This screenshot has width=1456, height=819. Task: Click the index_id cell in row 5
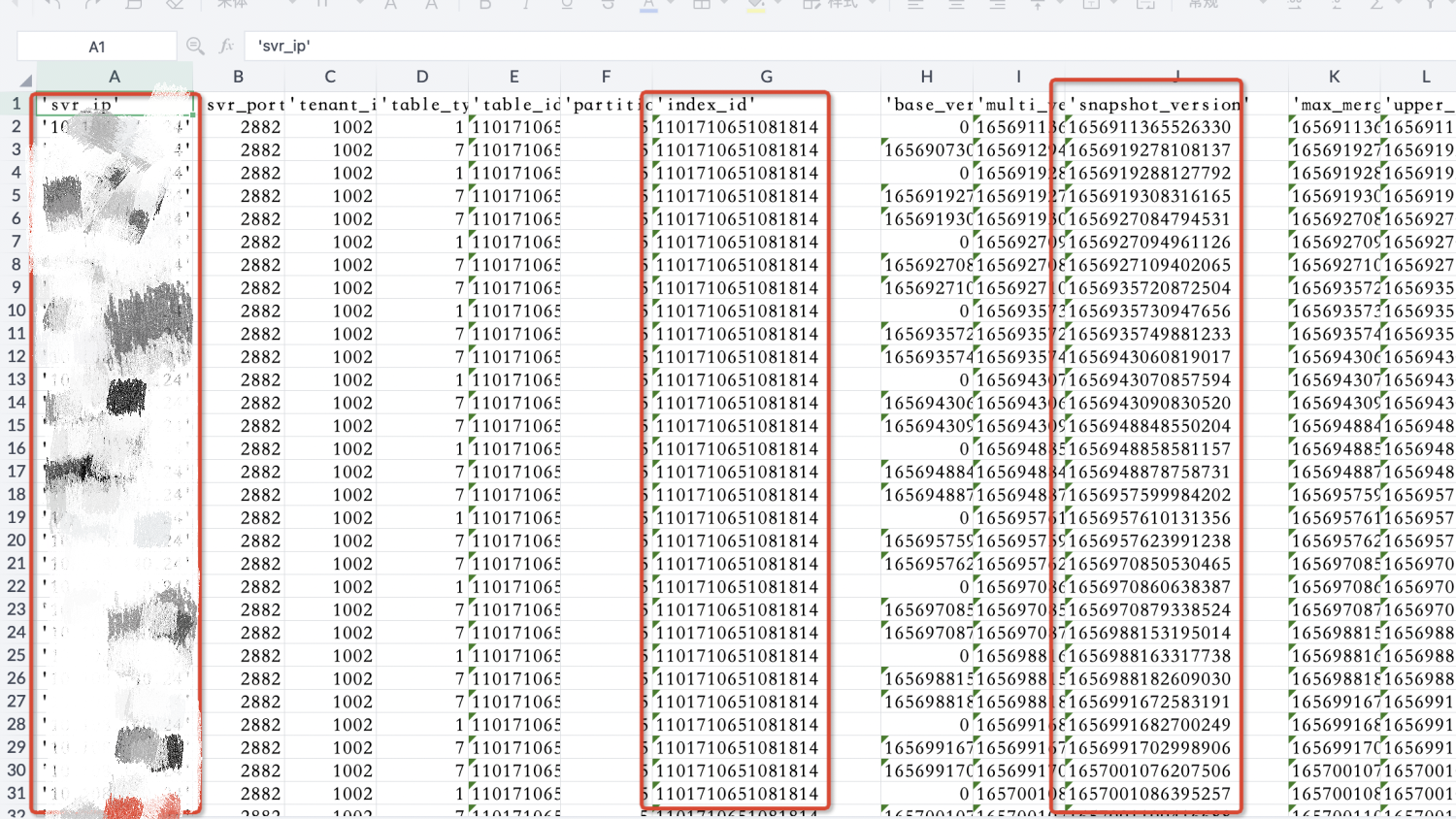click(767, 195)
